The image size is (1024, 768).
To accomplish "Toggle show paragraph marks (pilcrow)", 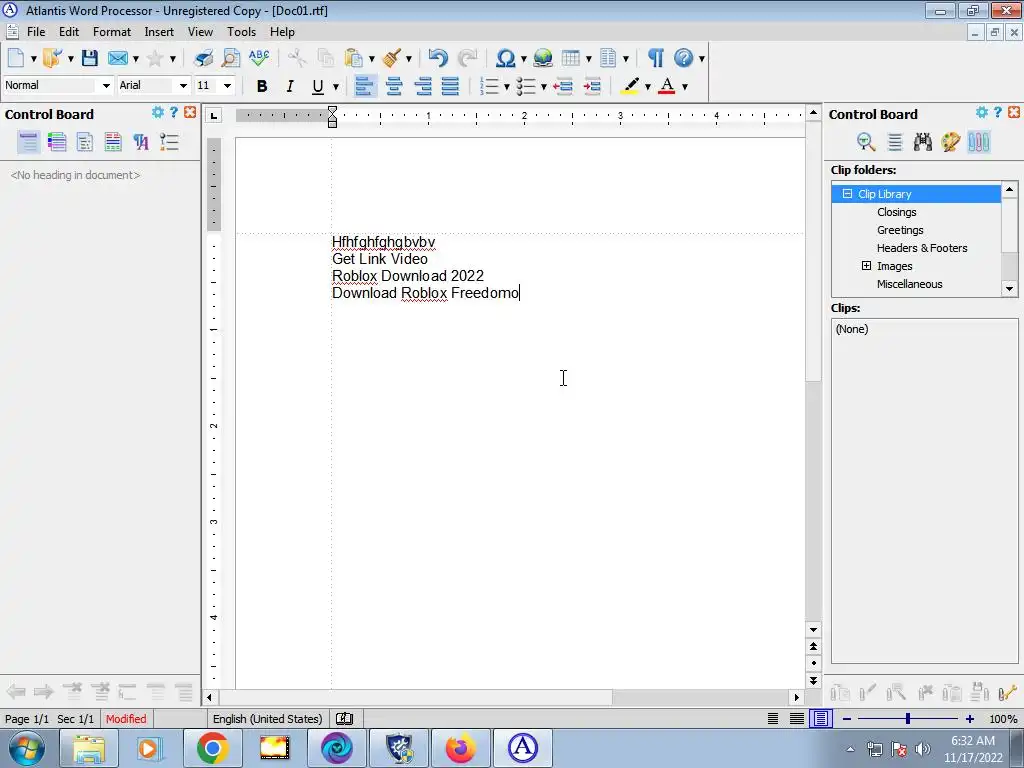I will click(655, 58).
